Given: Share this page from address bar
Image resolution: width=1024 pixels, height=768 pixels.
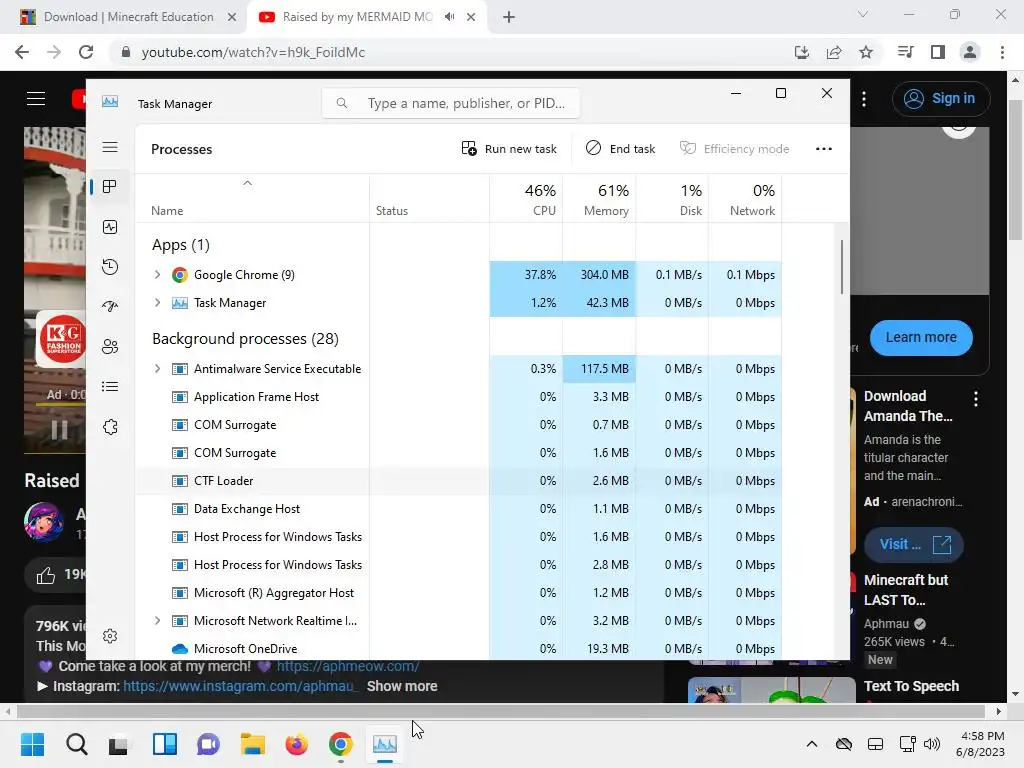Looking at the screenshot, I should click(x=834, y=52).
